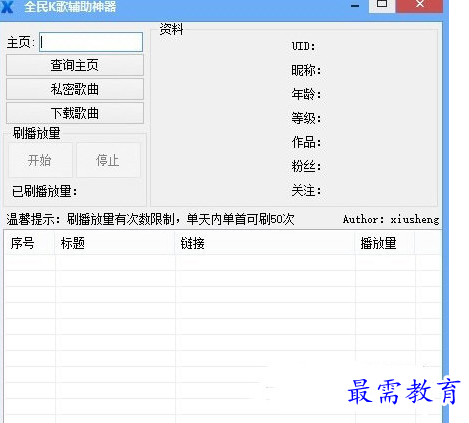The image size is (469, 423).
Task: Minimize the 全民K歌辅助神器 window
Action: (355, 6)
